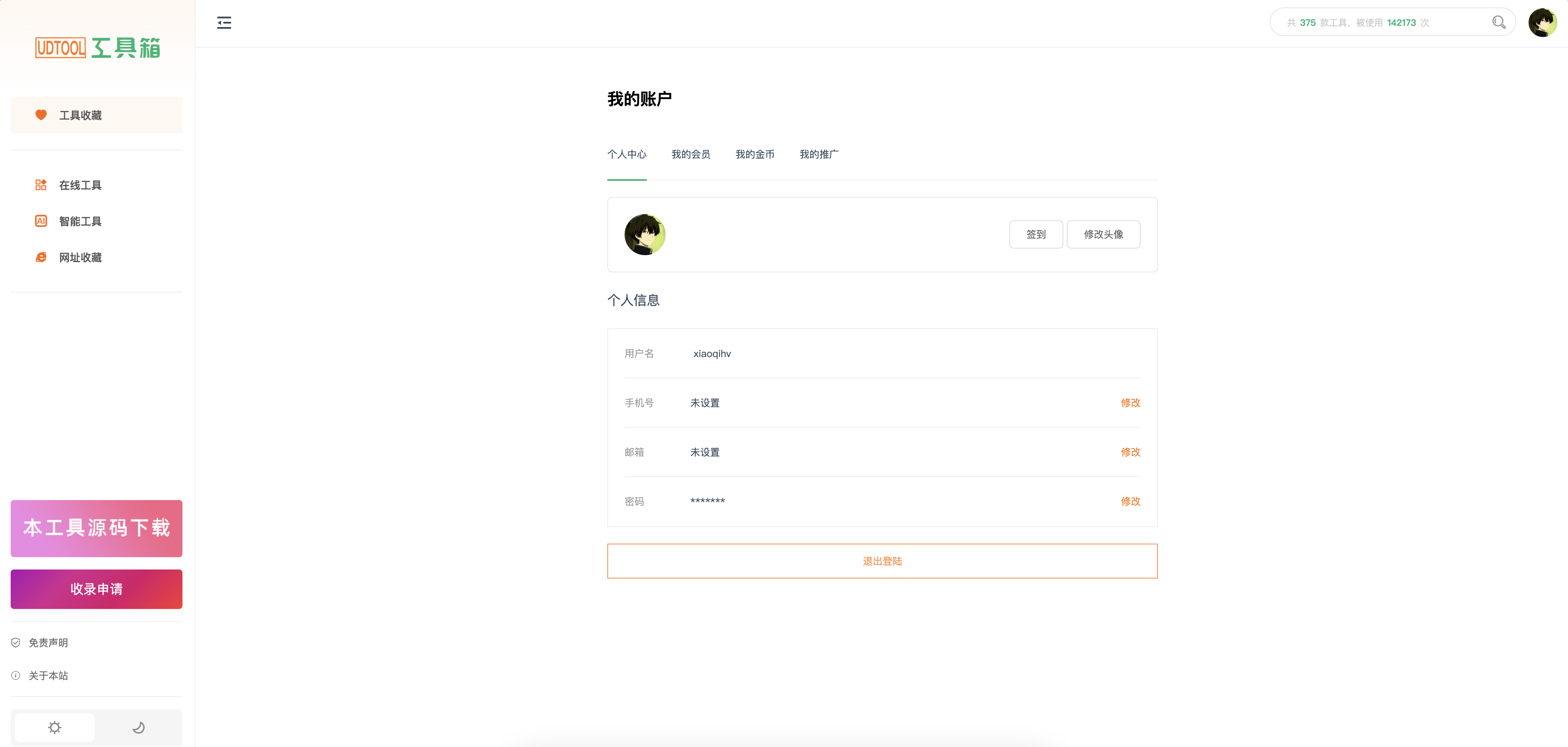
Task: Switch to the 我的推广 tab
Action: pyautogui.click(x=819, y=154)
